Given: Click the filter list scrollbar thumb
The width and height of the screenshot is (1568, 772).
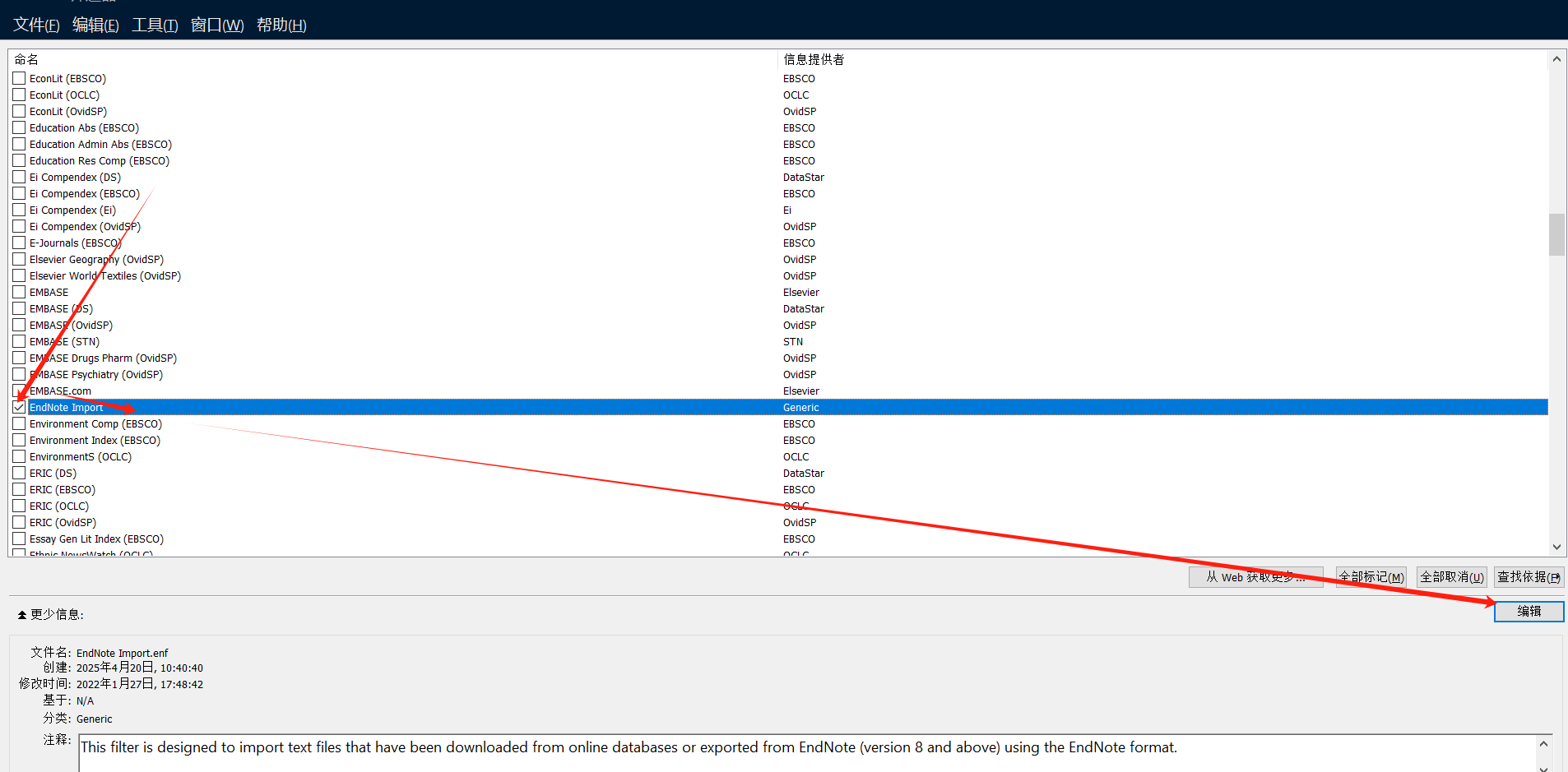Looking at the screenshot, I should tap(1556, 235).
